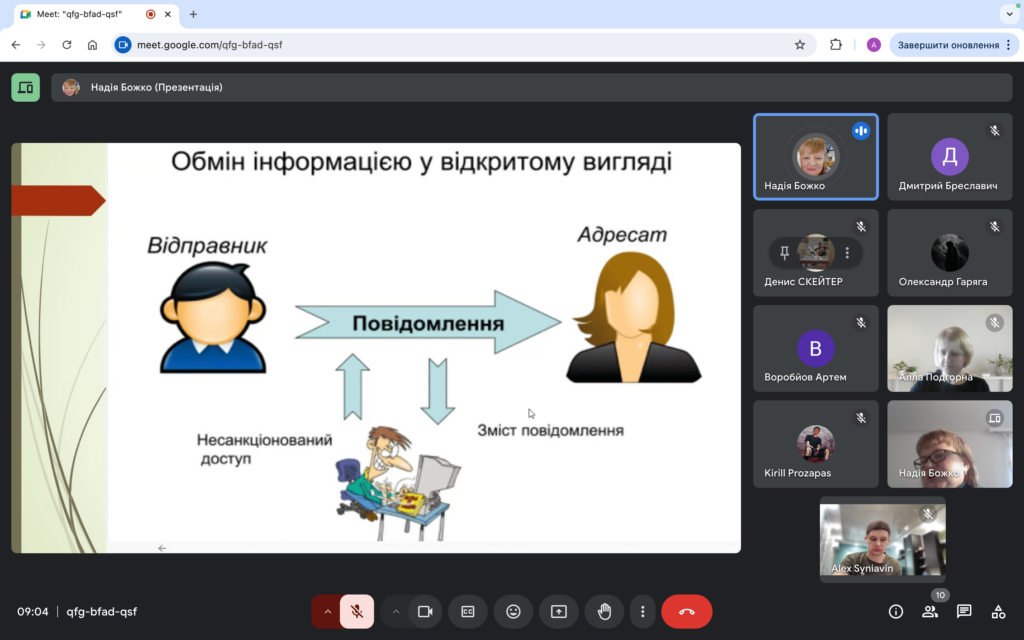Open the chat panel

[x=964, y=612]
